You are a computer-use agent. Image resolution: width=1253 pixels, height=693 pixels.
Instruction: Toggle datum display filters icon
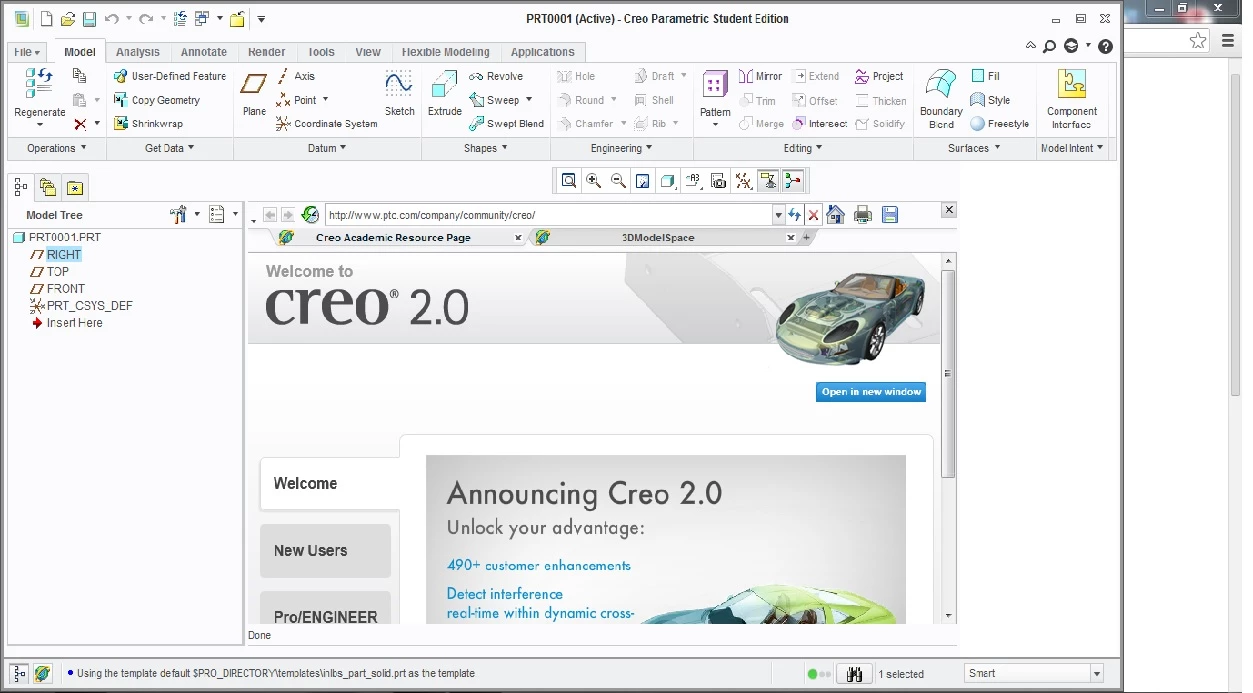(744, 181)
